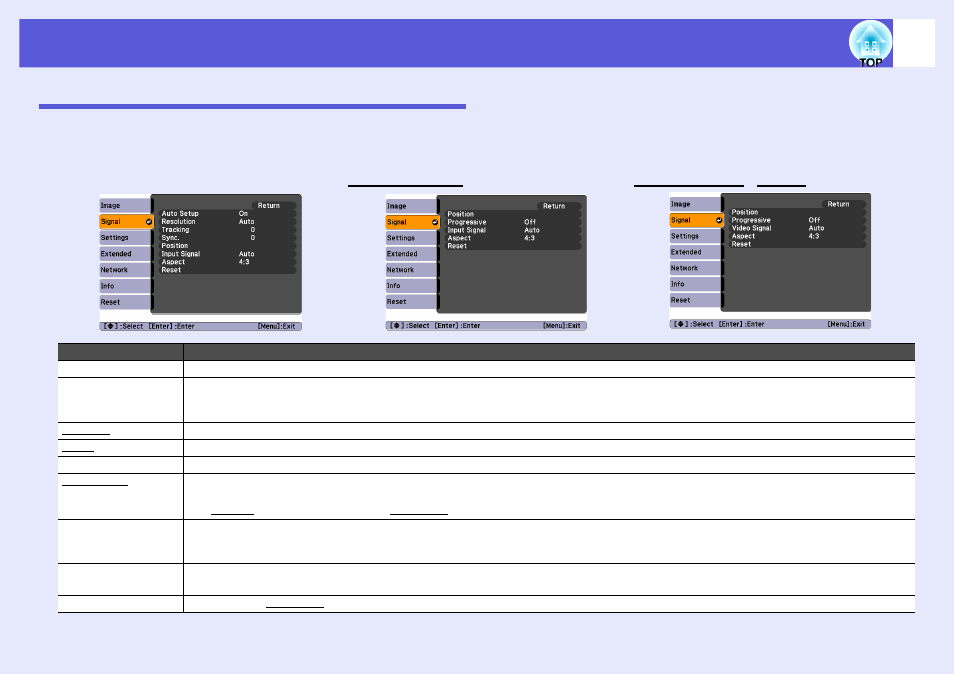Select Aspect in the menu containing Auto Setup
Screen dimensions: 954x674
[173, 262]
